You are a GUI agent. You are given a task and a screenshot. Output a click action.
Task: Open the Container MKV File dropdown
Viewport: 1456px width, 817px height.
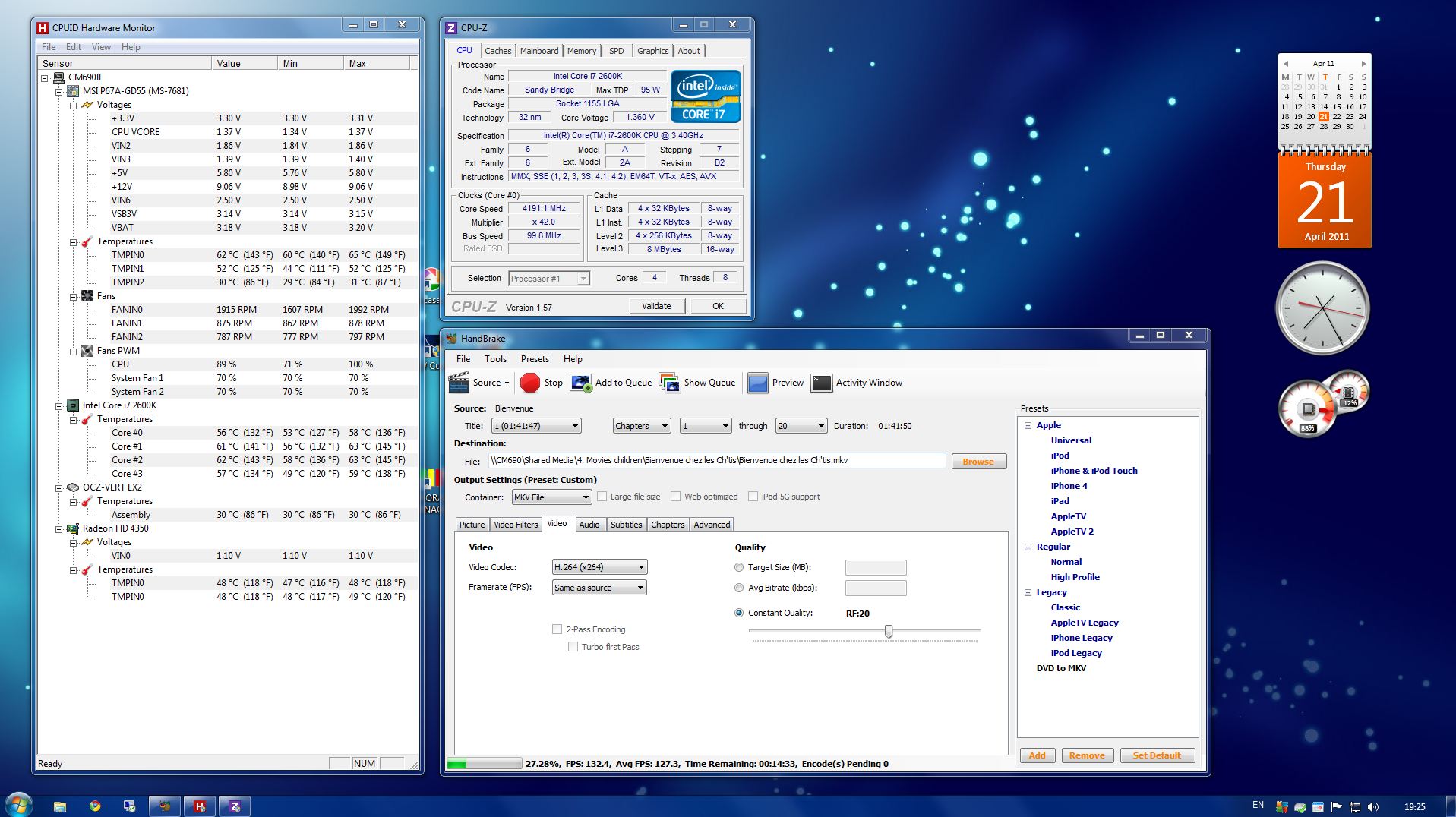coord(551,497)
